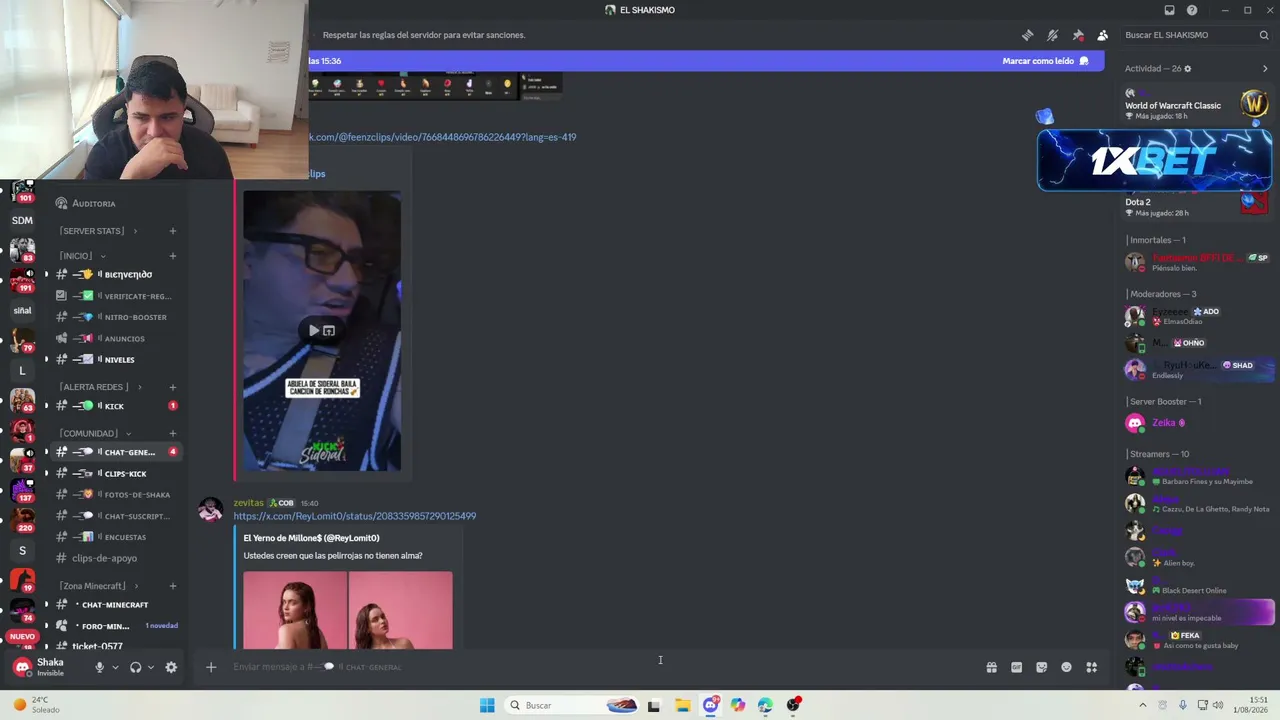Open the kick channel
Viewport: 1280px width, 720px height.
[x=120, y=406]
